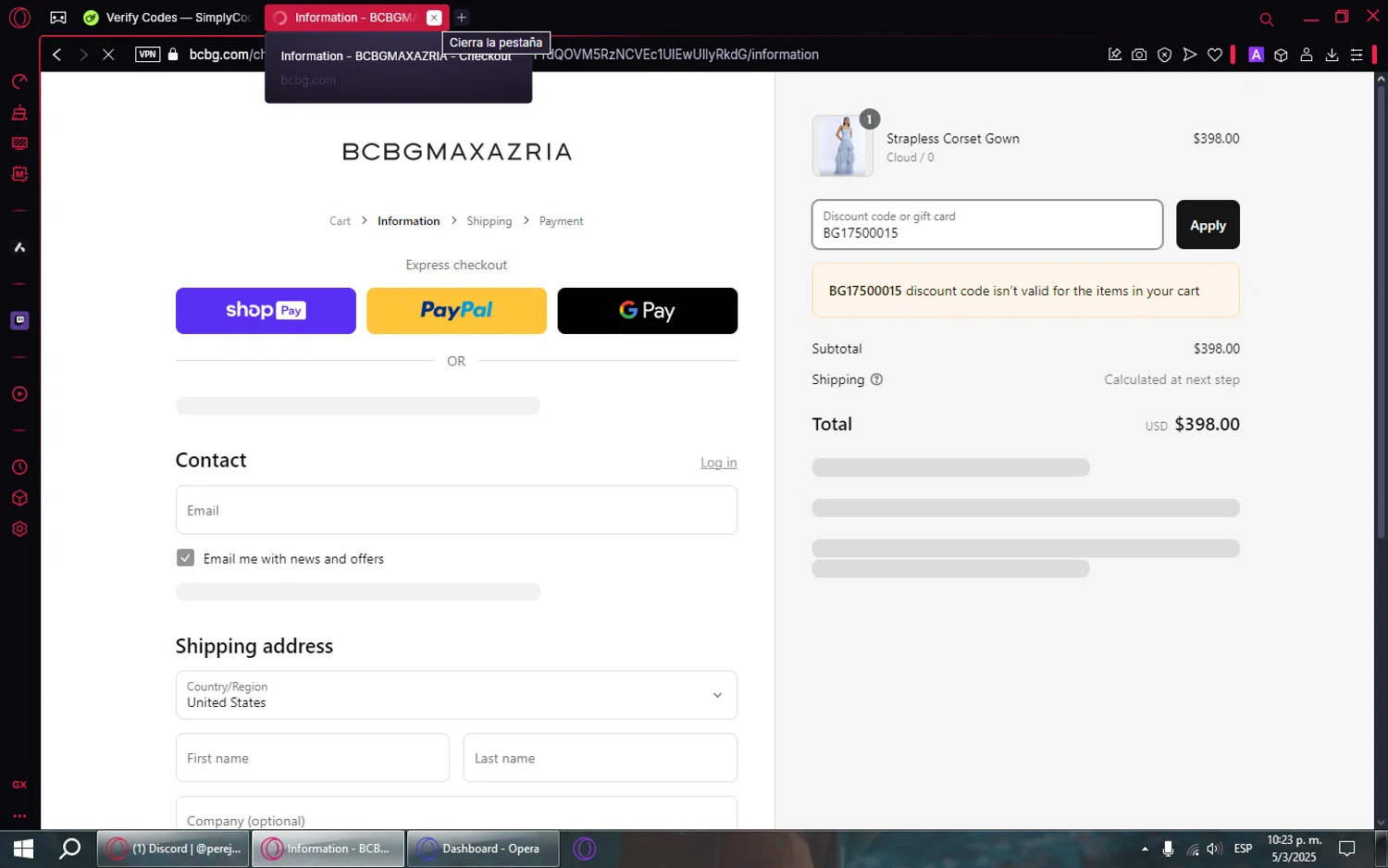Click the Strapless Corset Gown thumbnail
The height and width of the screenshot is (868, 1388).
click(842, 146)
